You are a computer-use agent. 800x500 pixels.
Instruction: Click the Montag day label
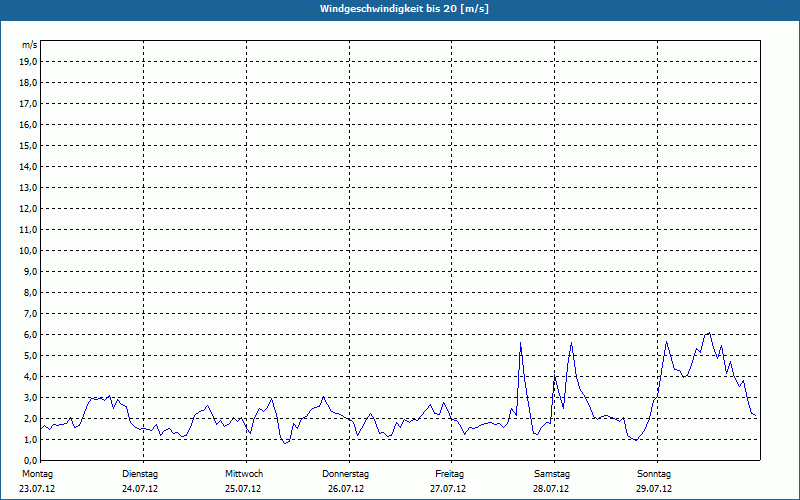click(37, 474)
